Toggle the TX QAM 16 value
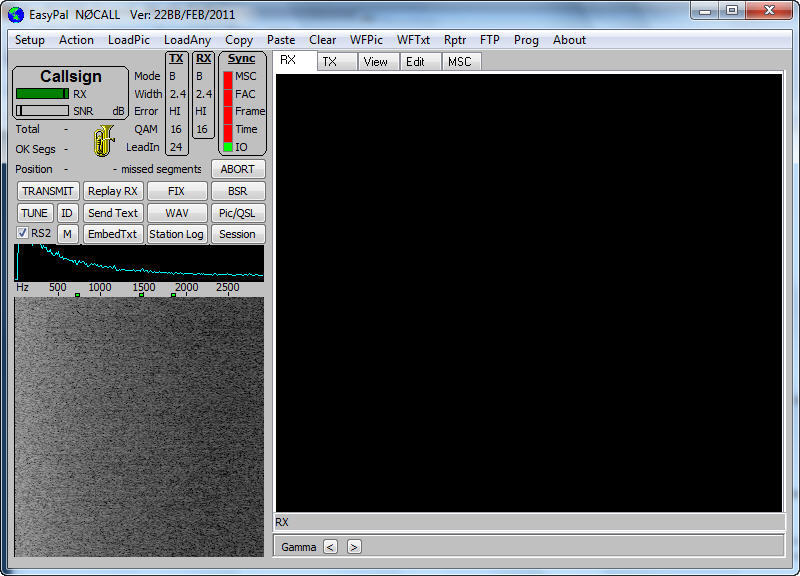Image resolution: width=800 pixels, height=576 pixels. pos(176,129)
